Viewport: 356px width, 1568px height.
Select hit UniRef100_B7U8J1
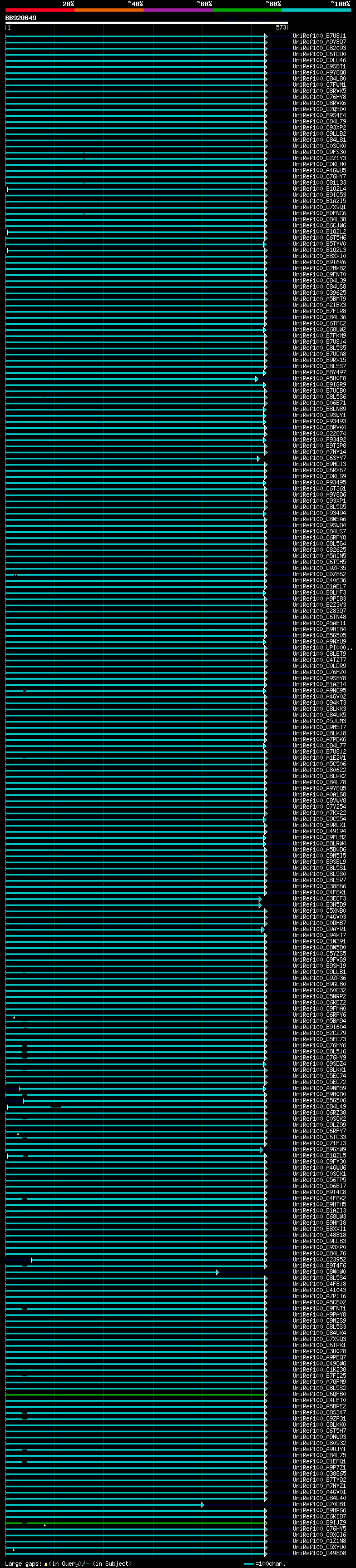click(x=319, y=36)
